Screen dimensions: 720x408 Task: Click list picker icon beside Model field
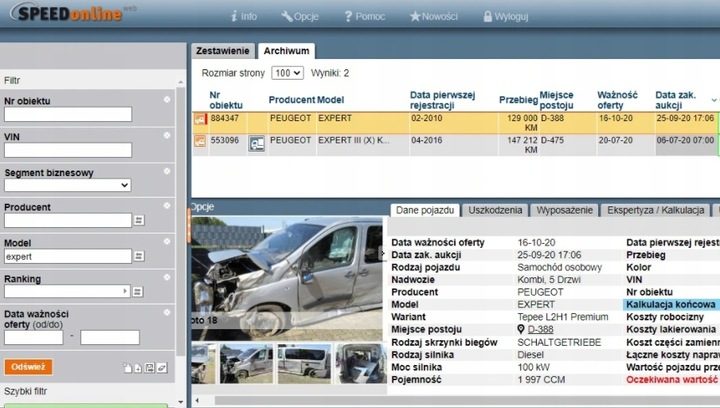(x=139, y=256)
